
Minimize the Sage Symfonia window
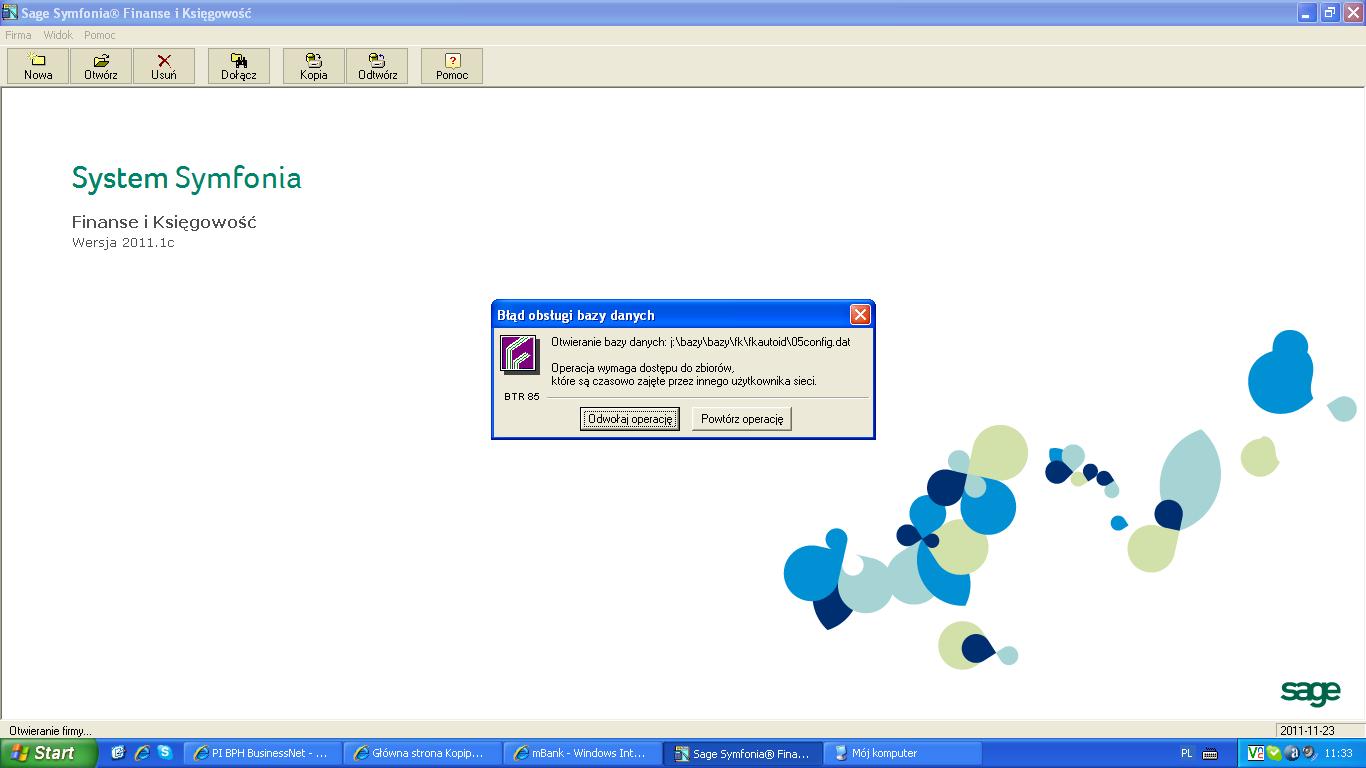coord(1307,13)
